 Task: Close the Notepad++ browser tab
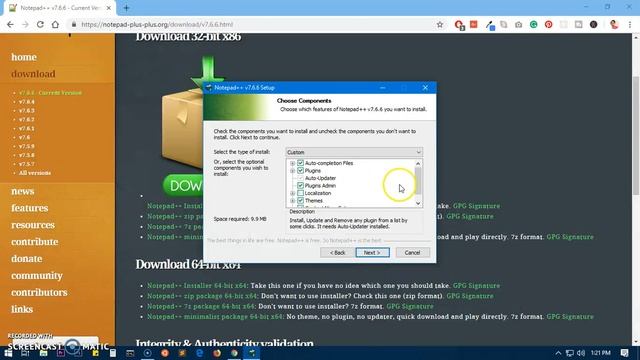click(109, 8)
